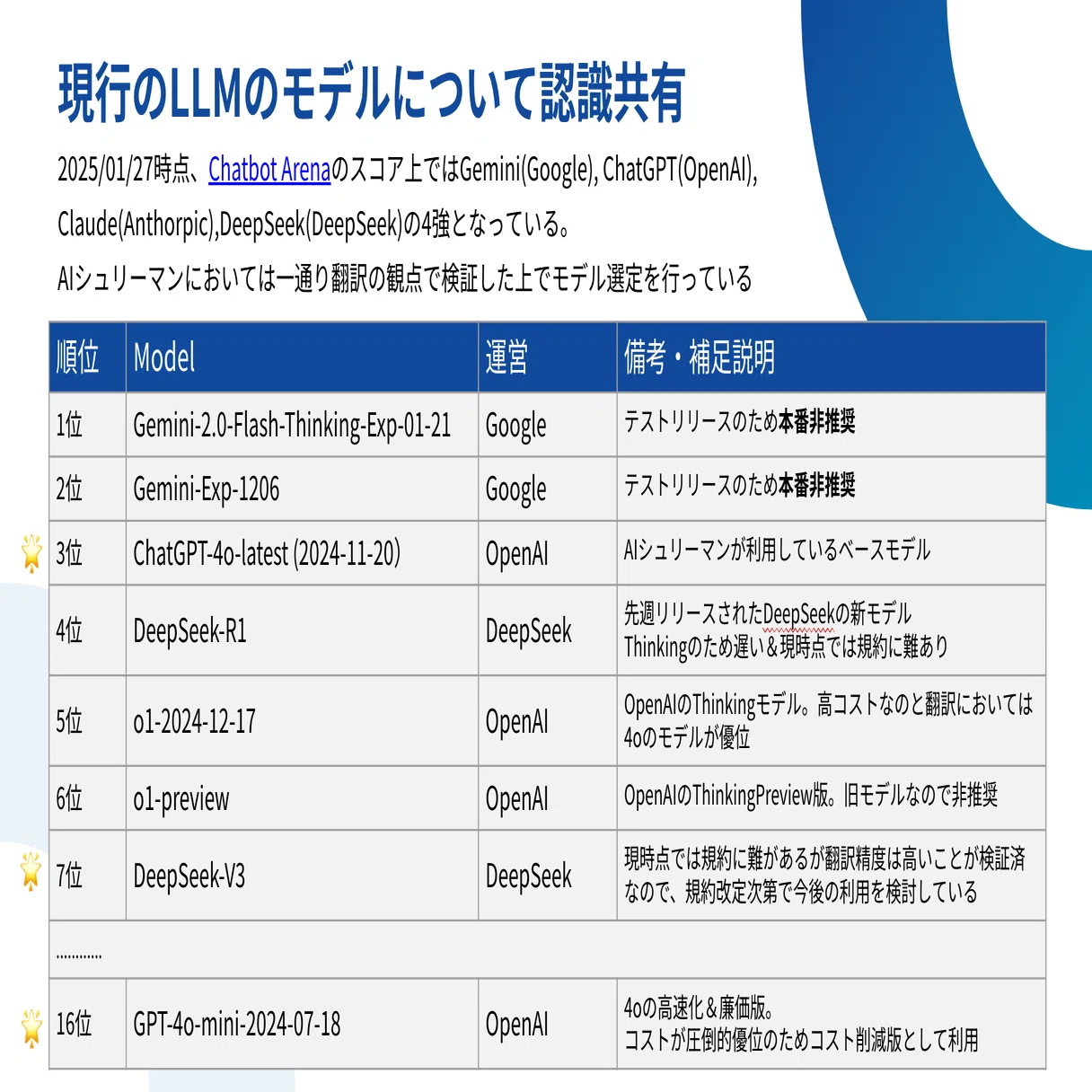
Task: Select the OpenAI cell in the 5位 row
Action: click(548, 721)
